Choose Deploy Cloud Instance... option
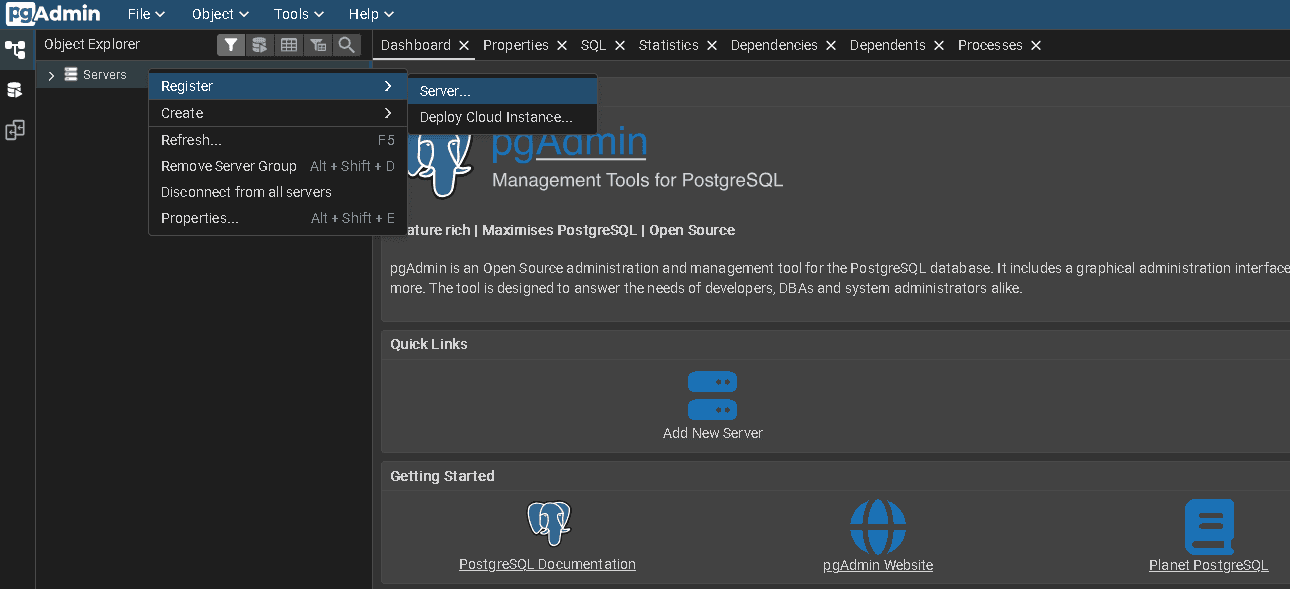This screenshot has width=1290, height=589. point(496,117)
